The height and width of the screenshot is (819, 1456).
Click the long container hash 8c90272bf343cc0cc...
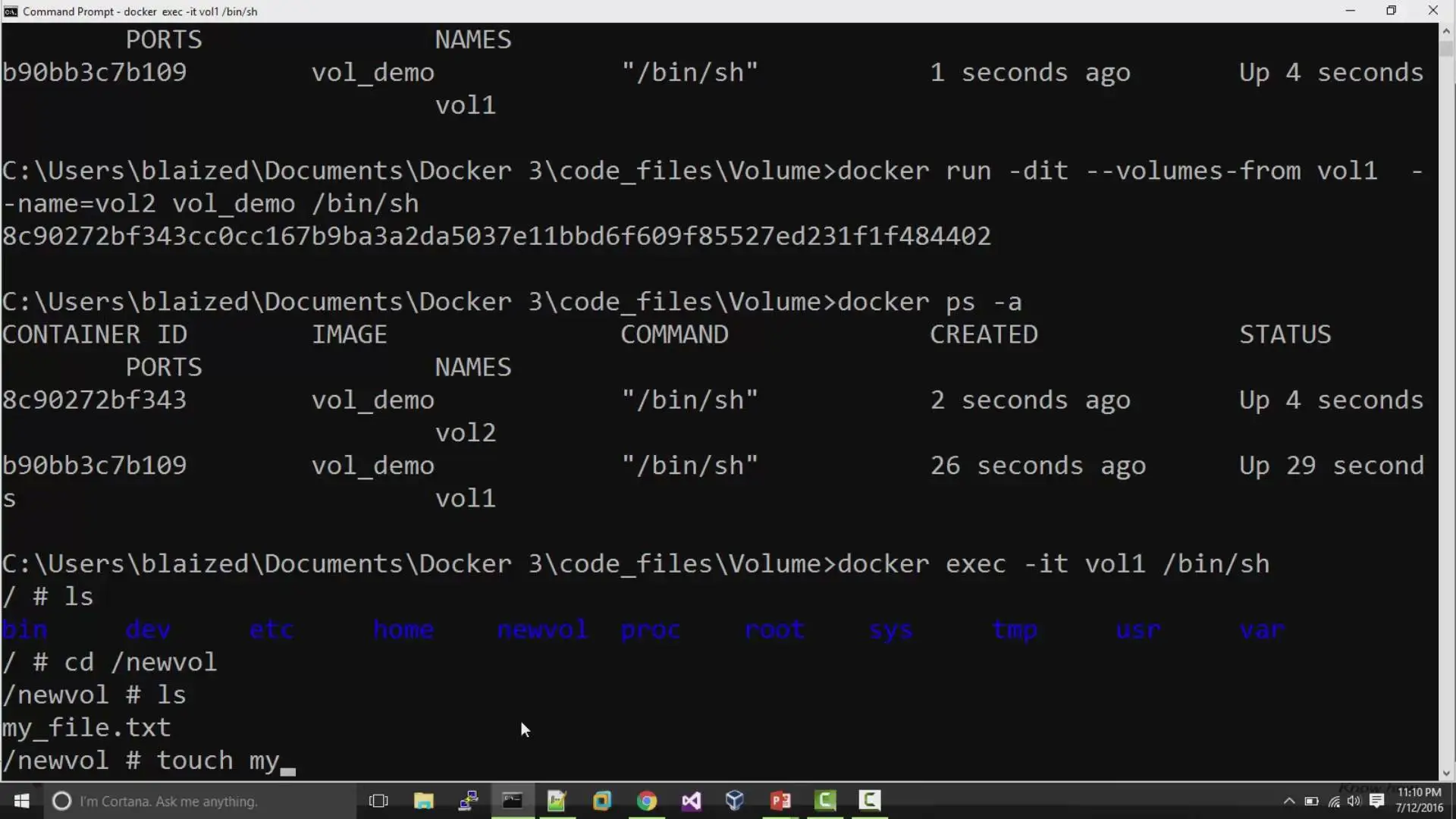tap(496, 237)
